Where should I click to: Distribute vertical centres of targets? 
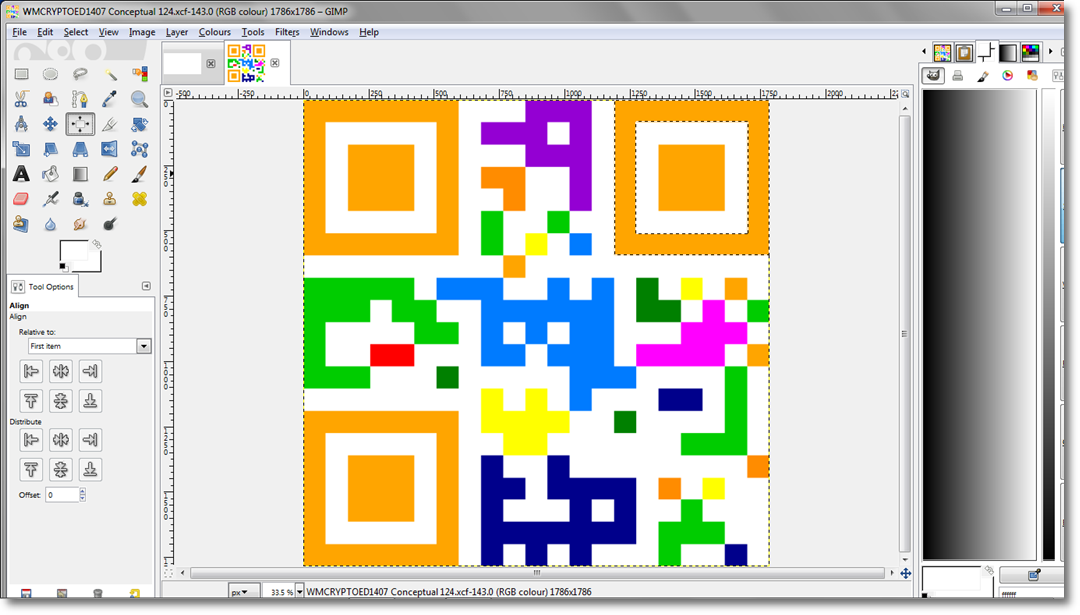click(x=61, y=469)
